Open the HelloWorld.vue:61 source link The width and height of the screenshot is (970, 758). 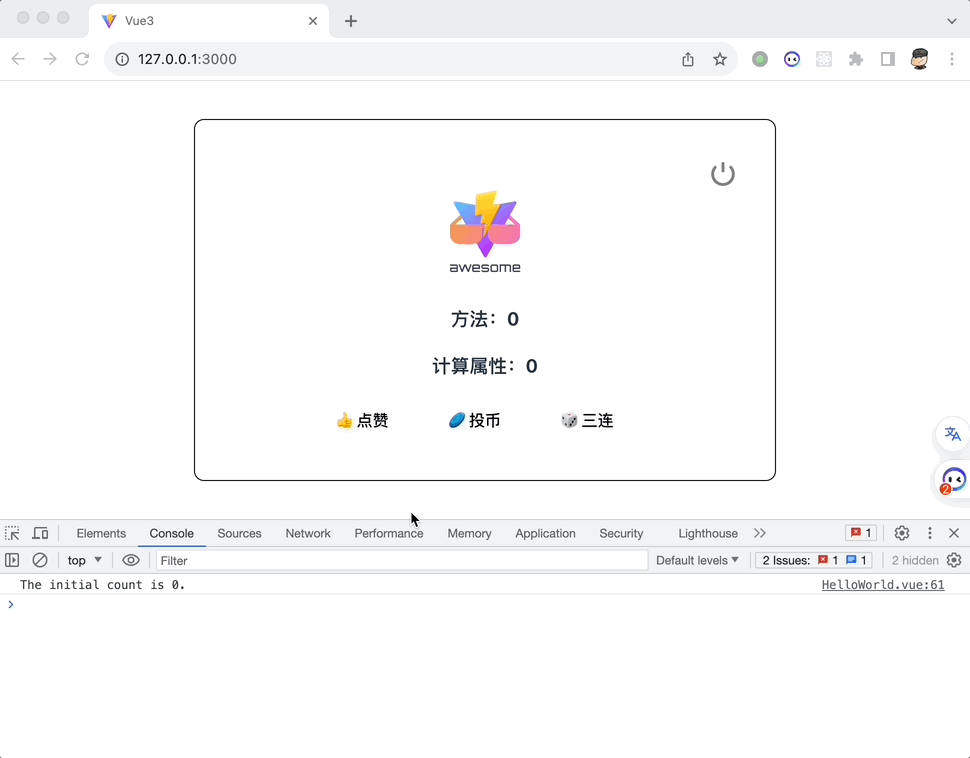pyautogui.click(x=883, y=585)
